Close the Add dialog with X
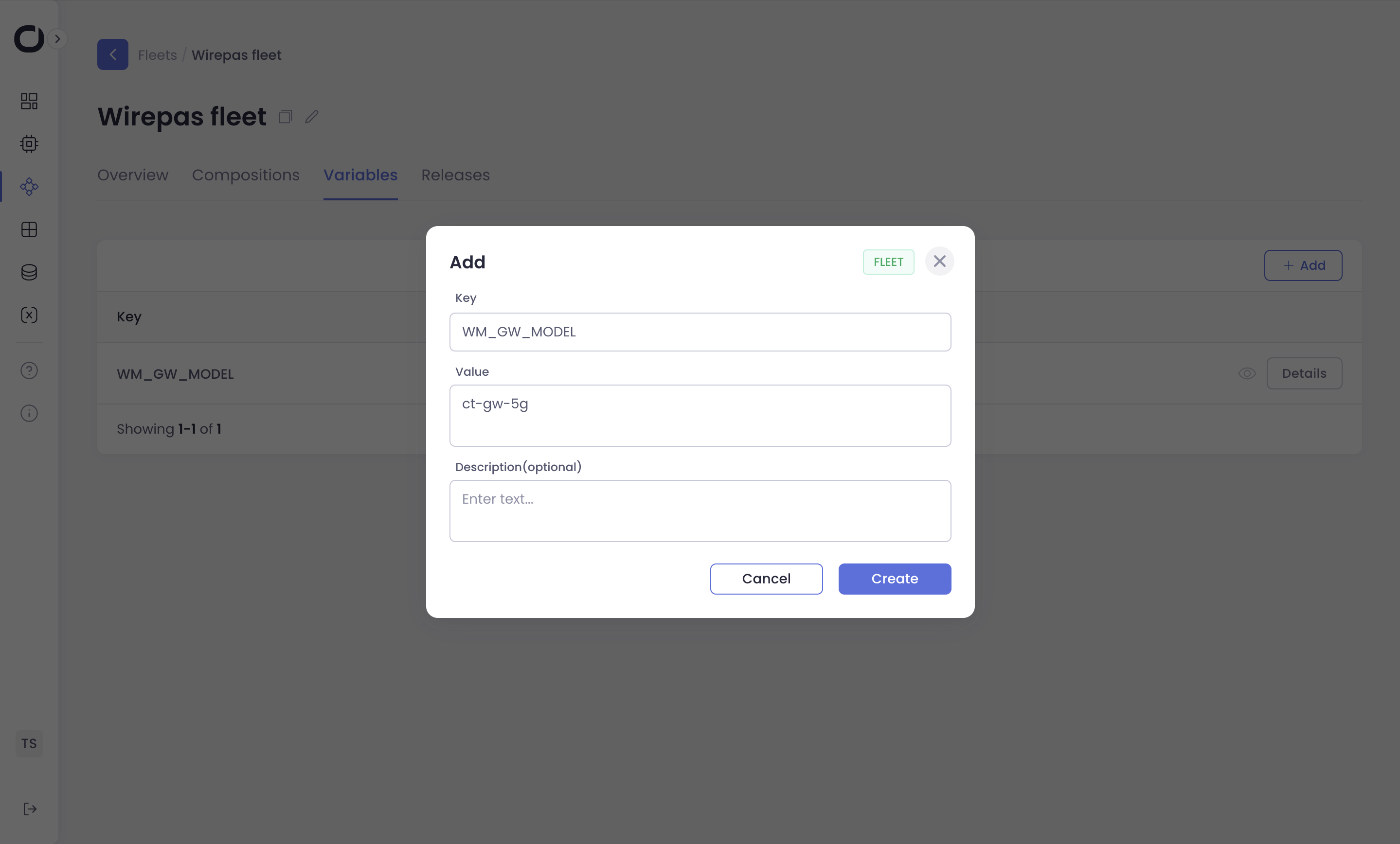The width and height of the screenshot is (1400, 844). click(939, 261)
